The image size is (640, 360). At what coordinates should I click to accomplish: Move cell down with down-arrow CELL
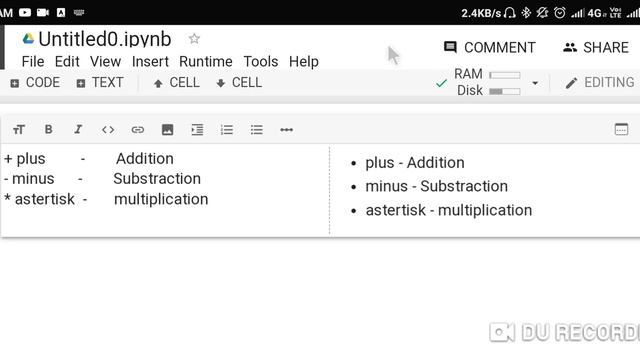[x=239, y=83]
